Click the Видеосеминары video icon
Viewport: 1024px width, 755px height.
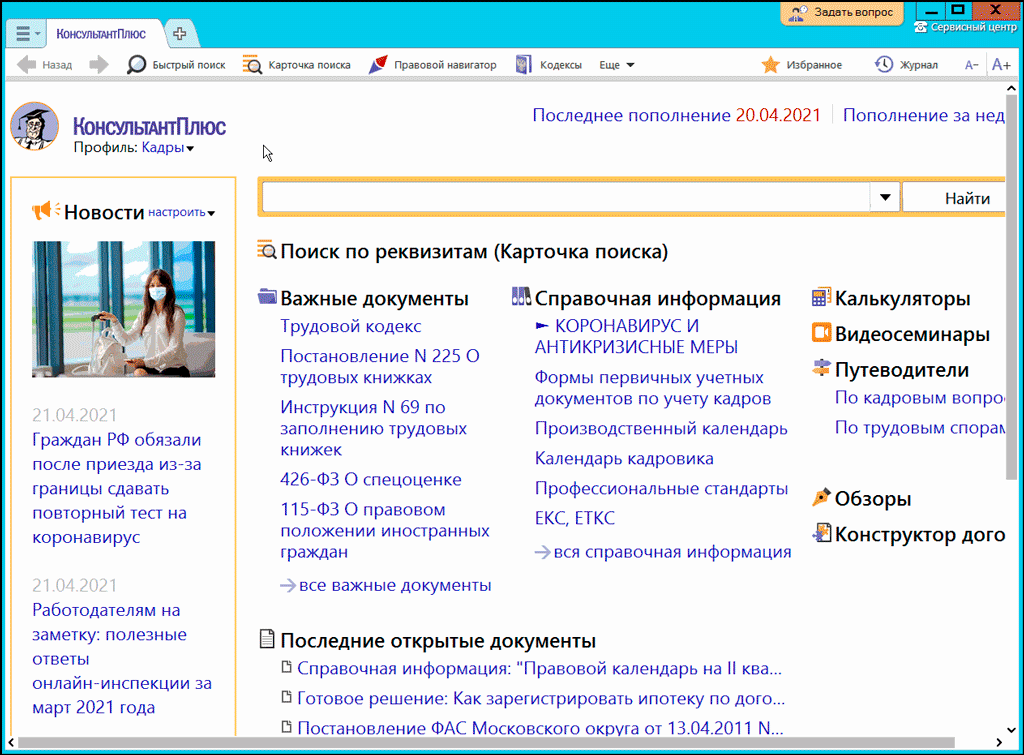[822, 332]
